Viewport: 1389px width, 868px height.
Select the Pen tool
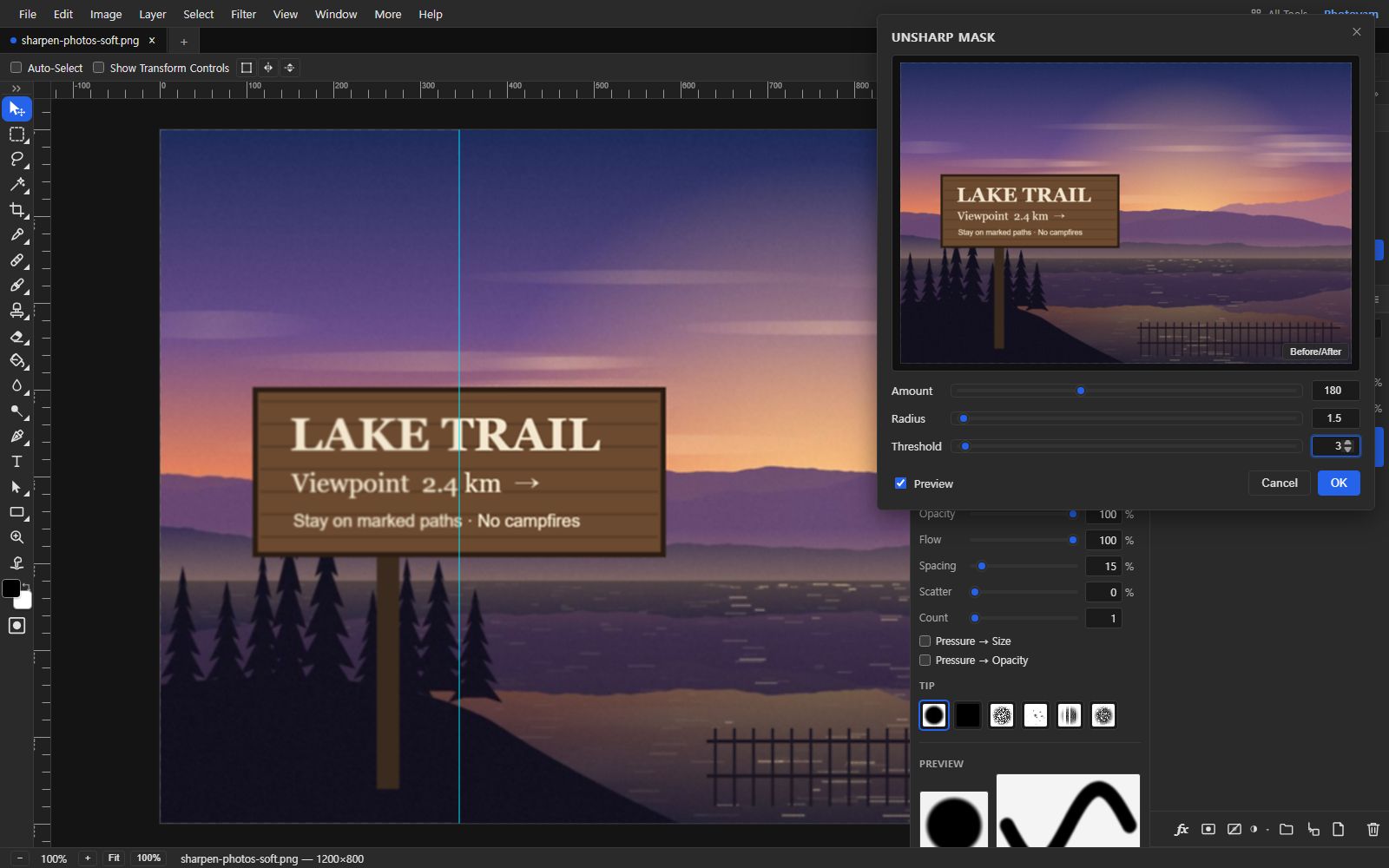click(16, 436)
